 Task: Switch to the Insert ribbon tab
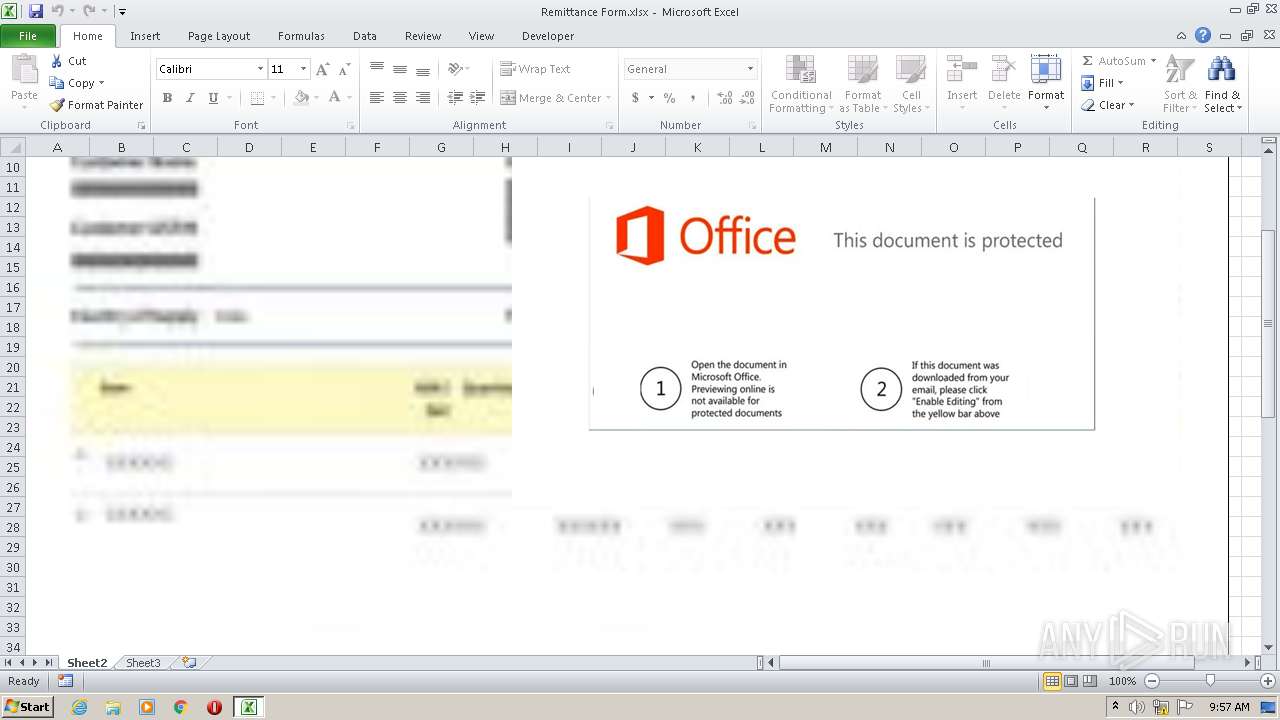click(x=145, y=36)
